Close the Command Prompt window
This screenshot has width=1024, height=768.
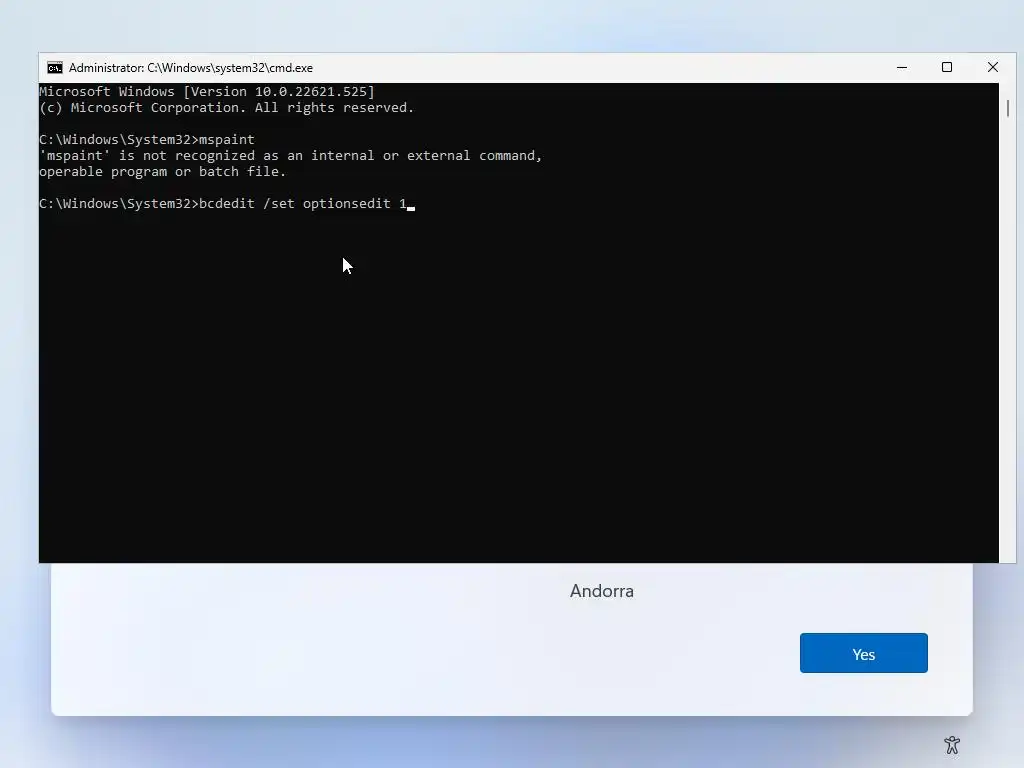click(993, 67)
